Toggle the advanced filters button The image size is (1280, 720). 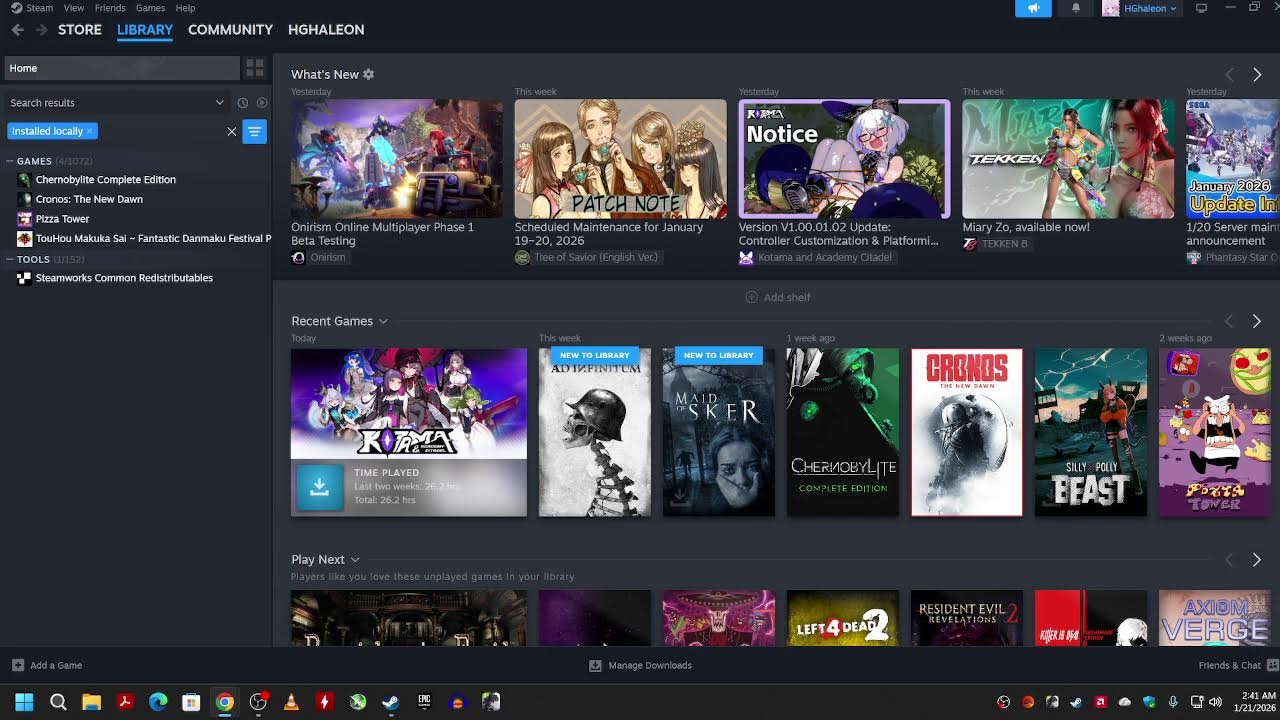255,131
